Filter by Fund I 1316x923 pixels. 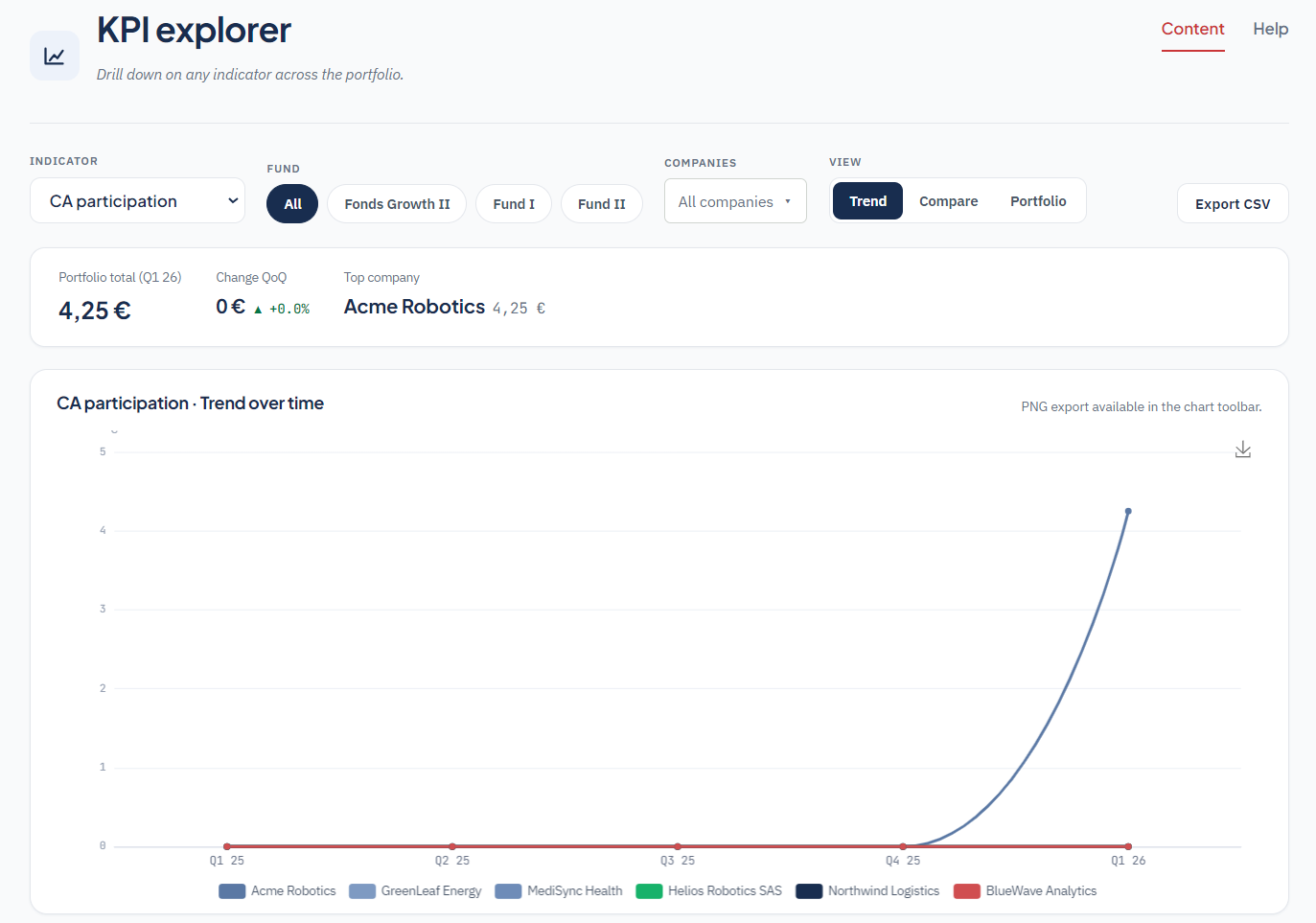(514, 204)
